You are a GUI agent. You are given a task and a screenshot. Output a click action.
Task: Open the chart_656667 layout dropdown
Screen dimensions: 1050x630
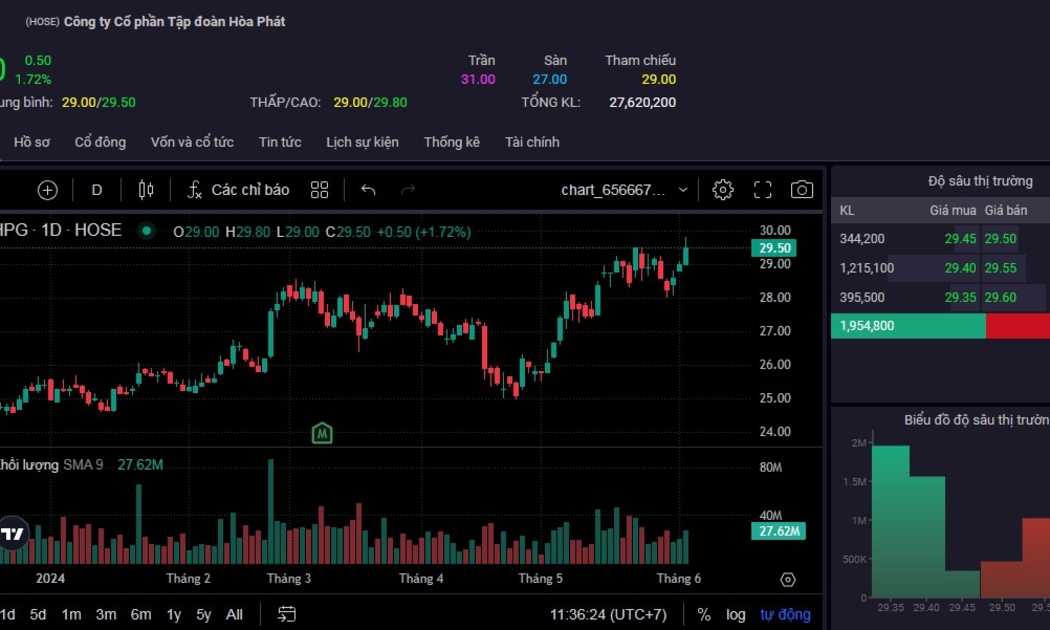(624, 190)
